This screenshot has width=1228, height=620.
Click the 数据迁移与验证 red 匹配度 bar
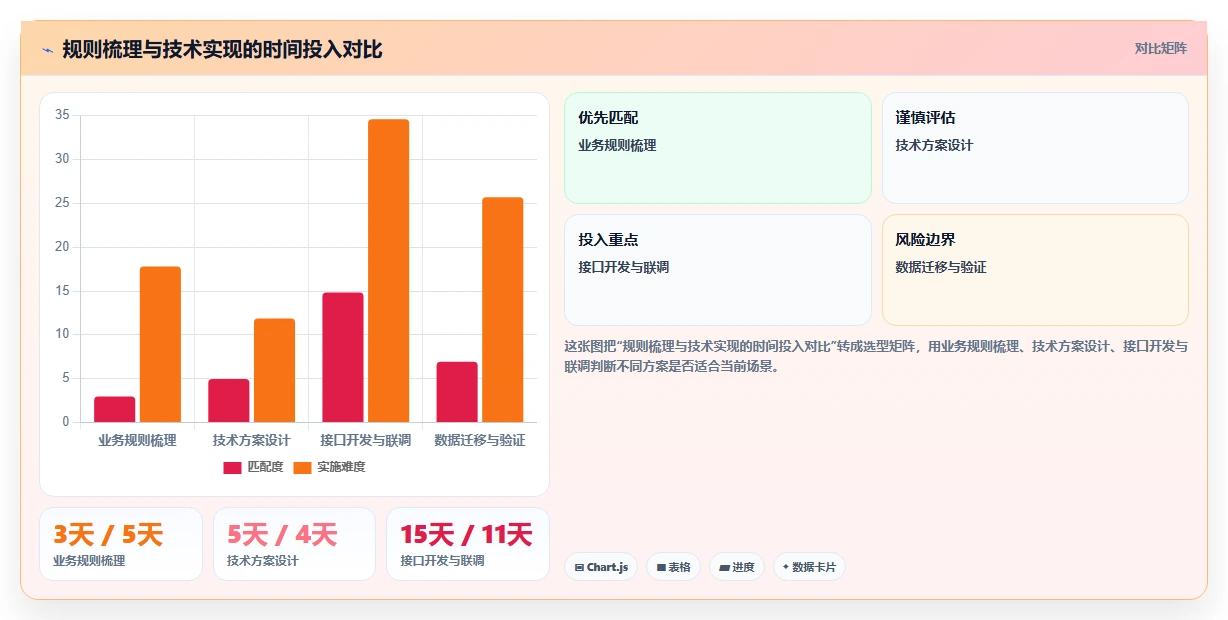(x=457, y=392)
